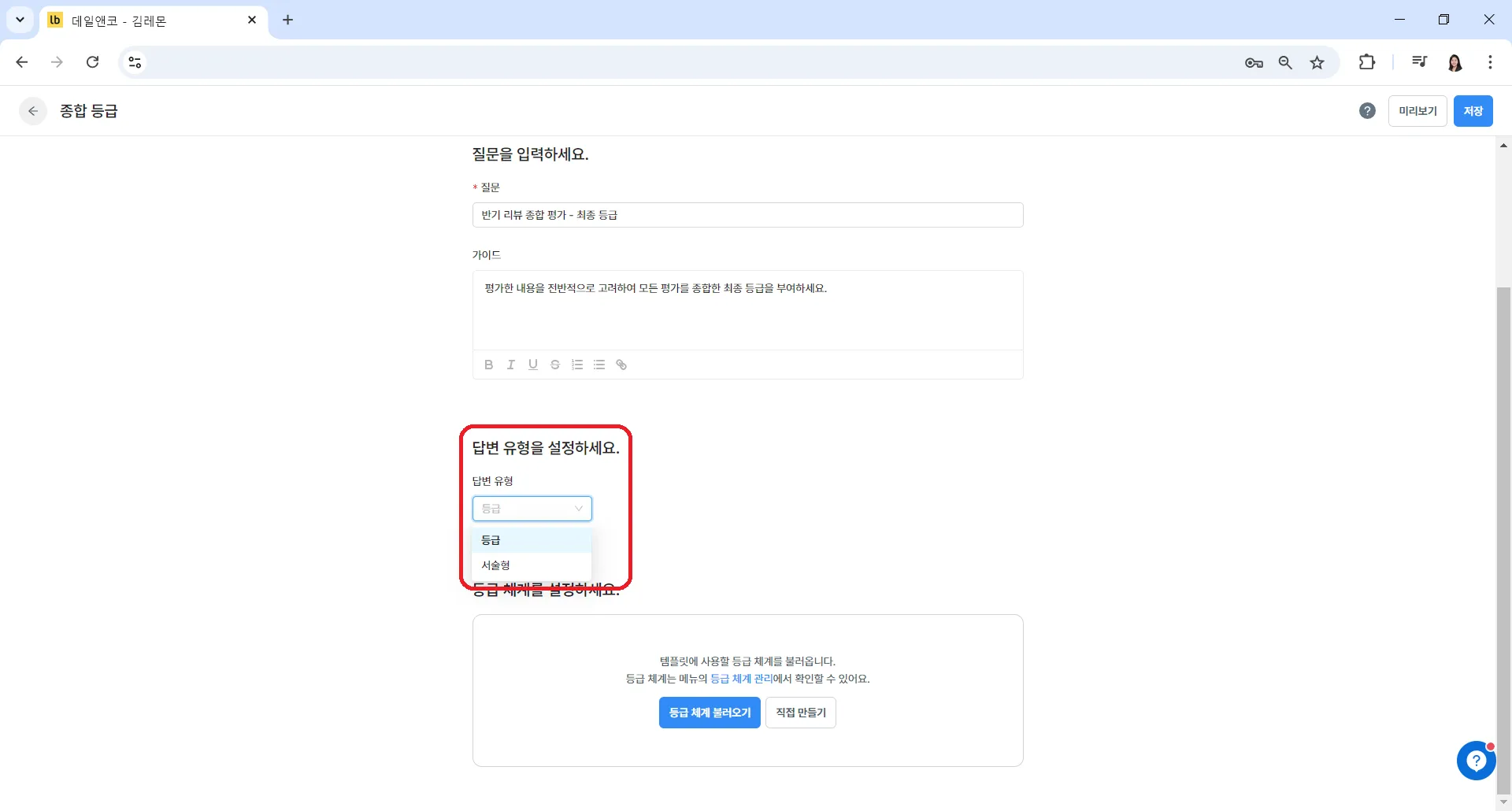This screenshot has width=1512, height=811.
Task: Select 등급 option in dropdown list
Action: pos(532,540)
